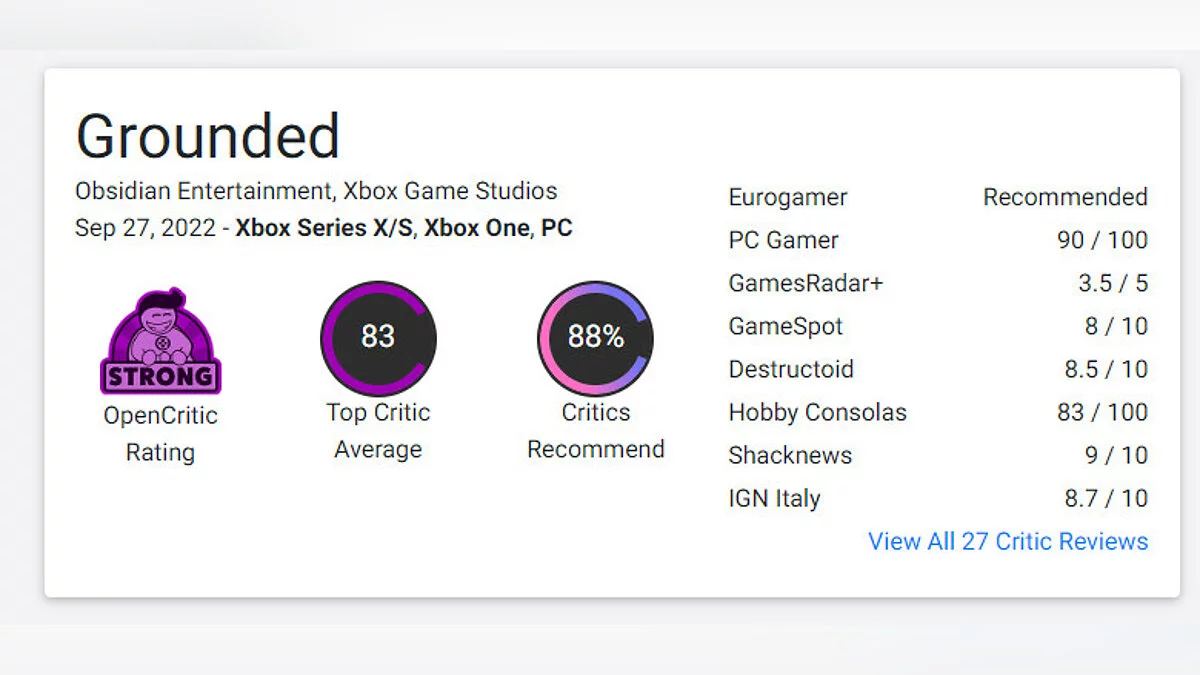This screenshot has width=1200, height=675.
Task: Click the Obsidian Entertainment, Xbox Game Studios text
Action: point(316,190)
